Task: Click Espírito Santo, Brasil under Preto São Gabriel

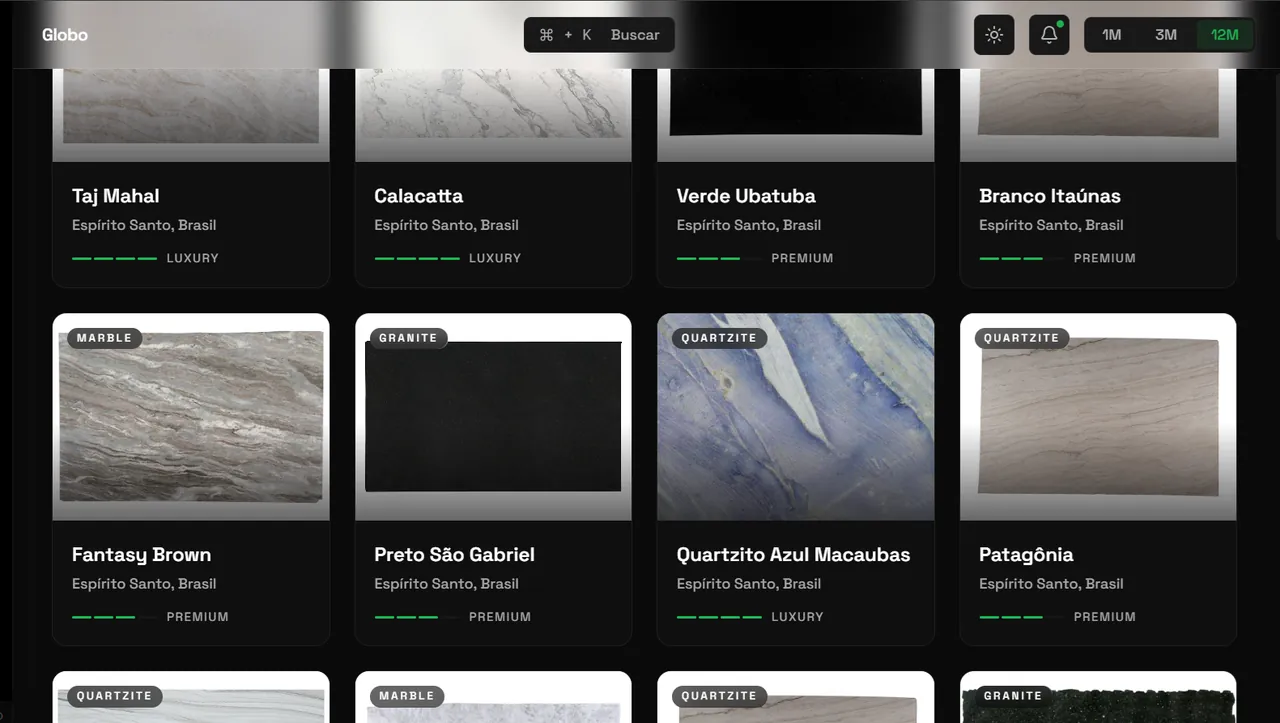Action: pos(447,584)
